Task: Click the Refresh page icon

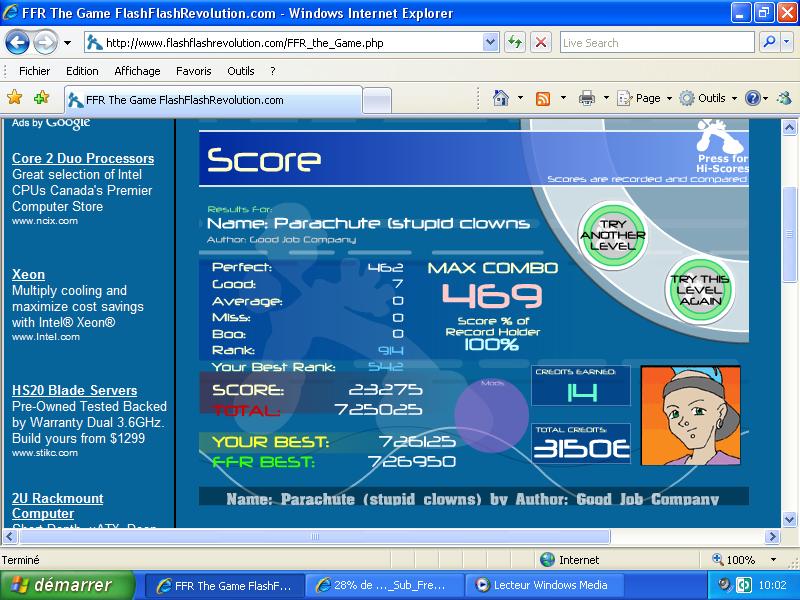Action: pyautogui.click(x=515, y=42)
